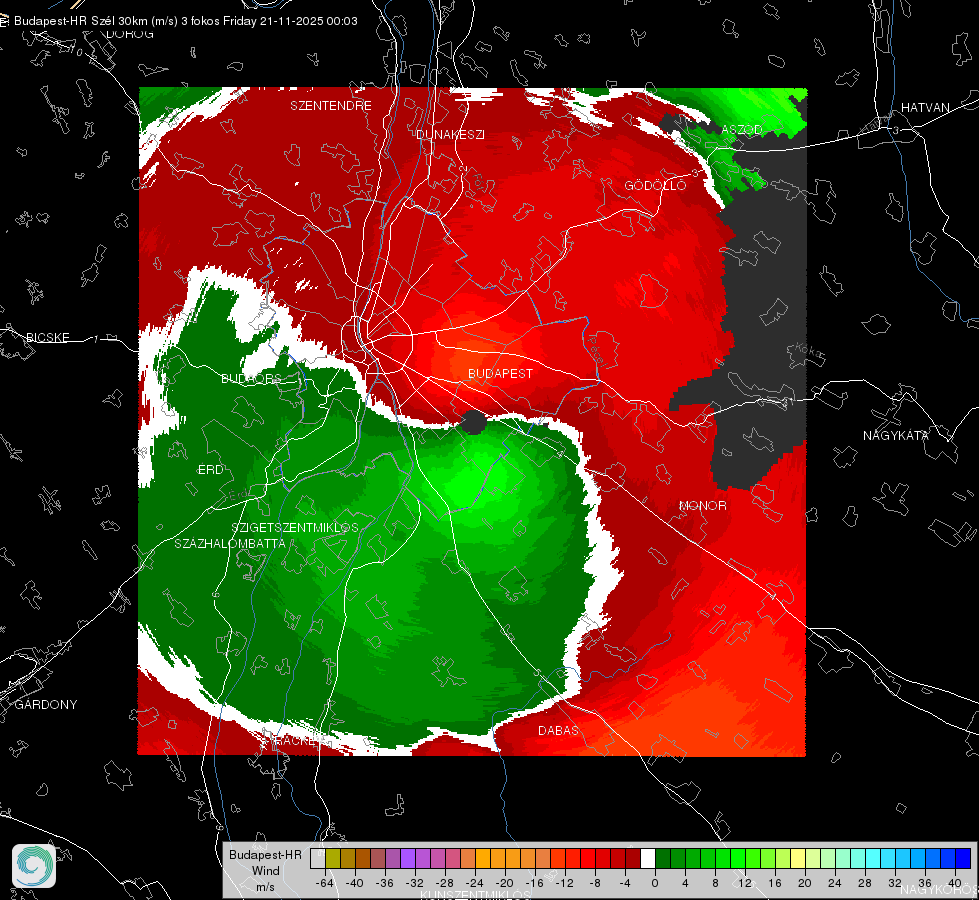This screenshot has width=979, height=900.
Task: Click the olive yellow swatch above -64
Action: 333,859
